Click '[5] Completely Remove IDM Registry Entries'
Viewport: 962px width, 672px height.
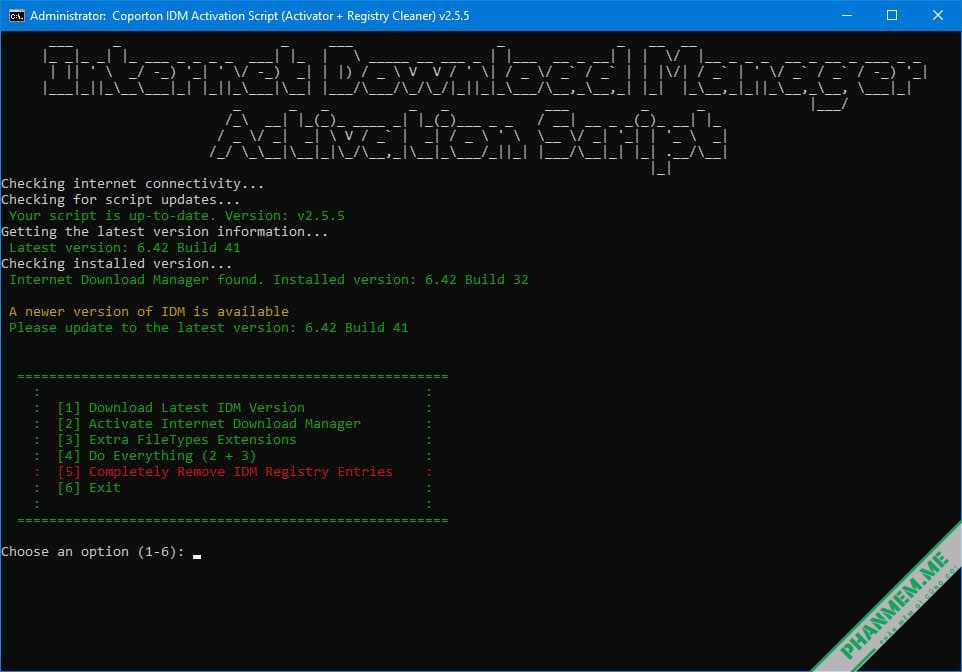pyautogui.click(x=225, y=471)
